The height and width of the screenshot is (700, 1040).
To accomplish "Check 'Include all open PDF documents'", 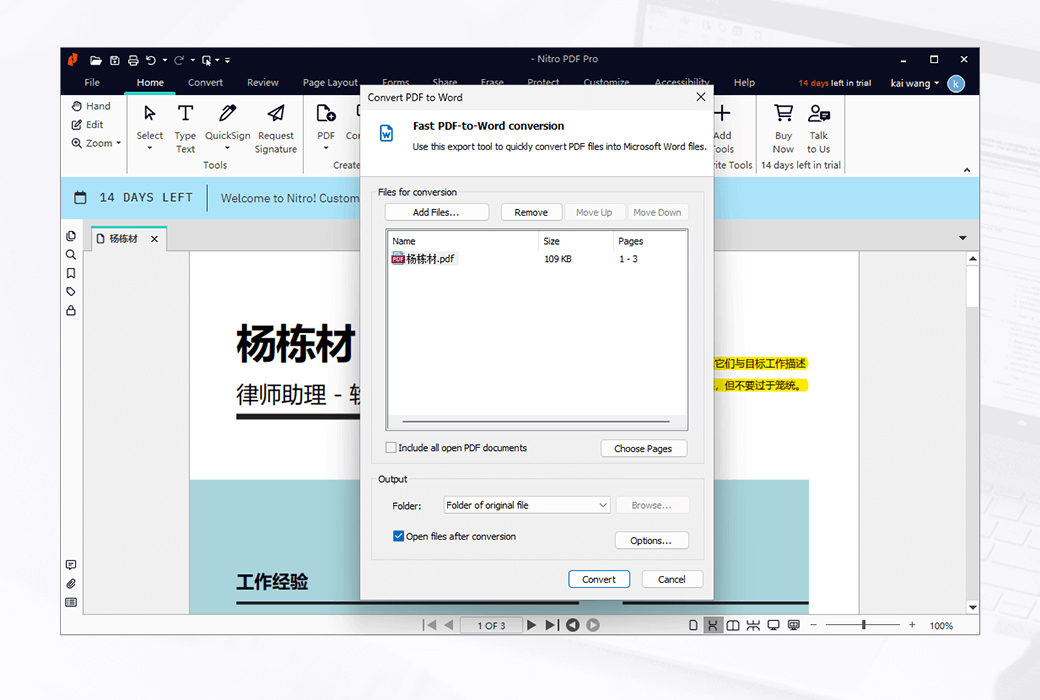I will pyautogui.click(x=391, y=448).
